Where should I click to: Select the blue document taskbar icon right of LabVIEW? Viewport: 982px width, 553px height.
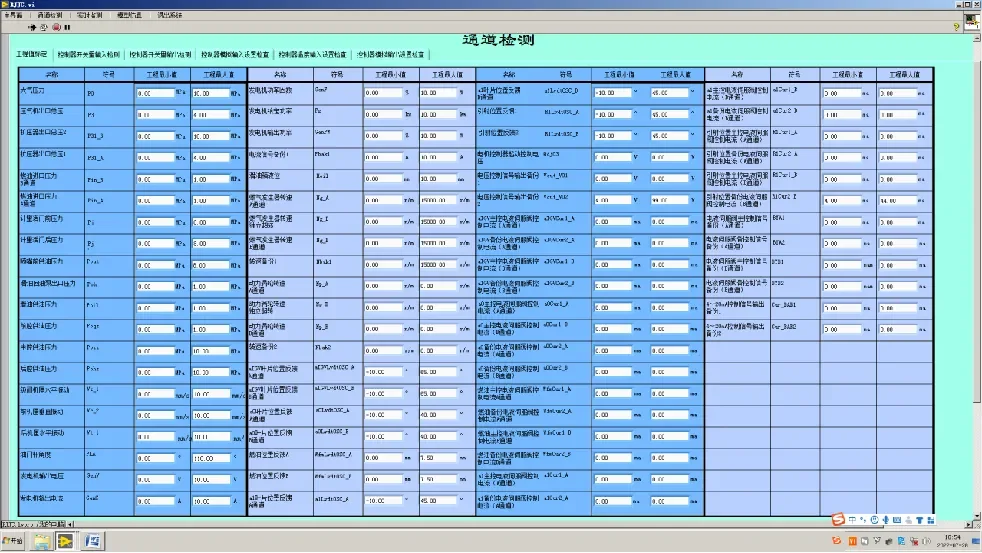92,540
